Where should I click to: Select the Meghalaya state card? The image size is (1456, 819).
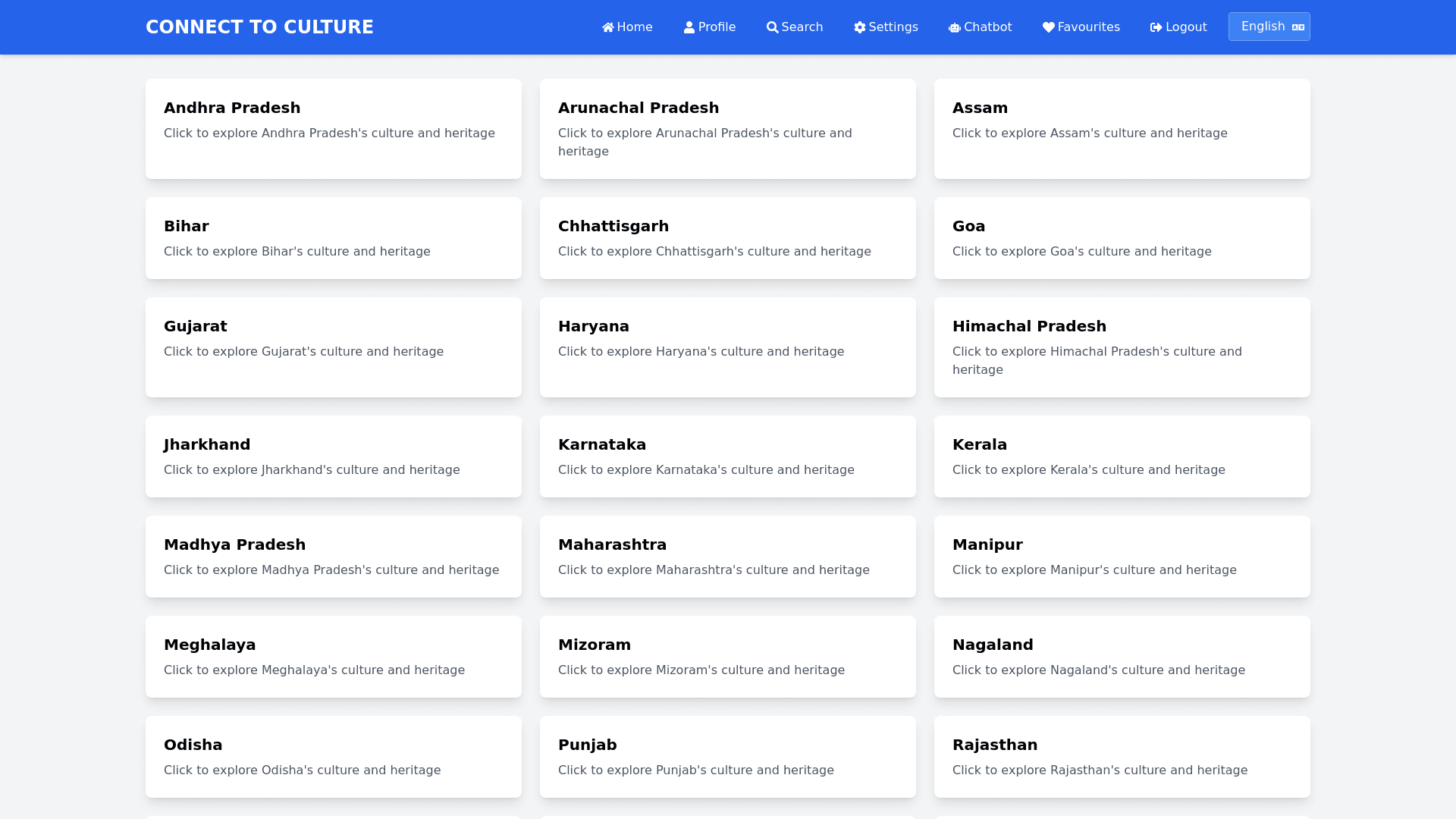pyautogui.click(x=333, y=657)
